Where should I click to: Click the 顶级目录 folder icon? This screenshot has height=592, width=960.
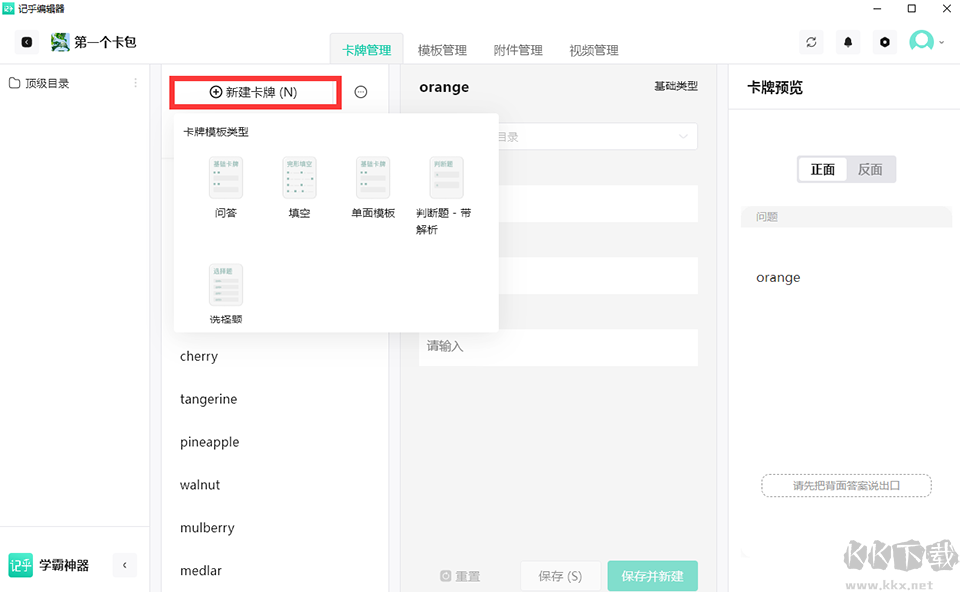point(14,83)
